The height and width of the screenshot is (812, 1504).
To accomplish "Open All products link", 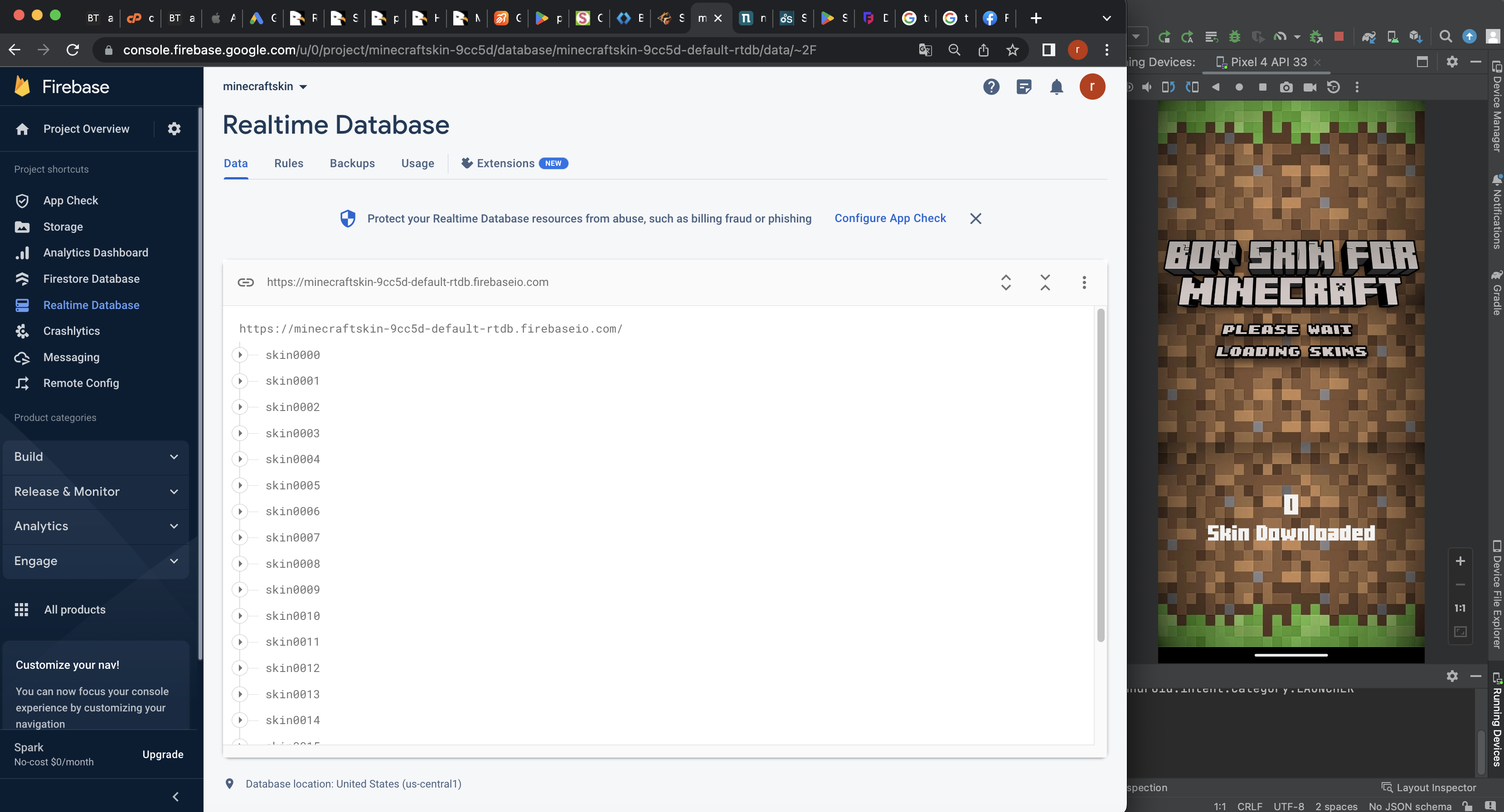I will click(x=75, y=610).
